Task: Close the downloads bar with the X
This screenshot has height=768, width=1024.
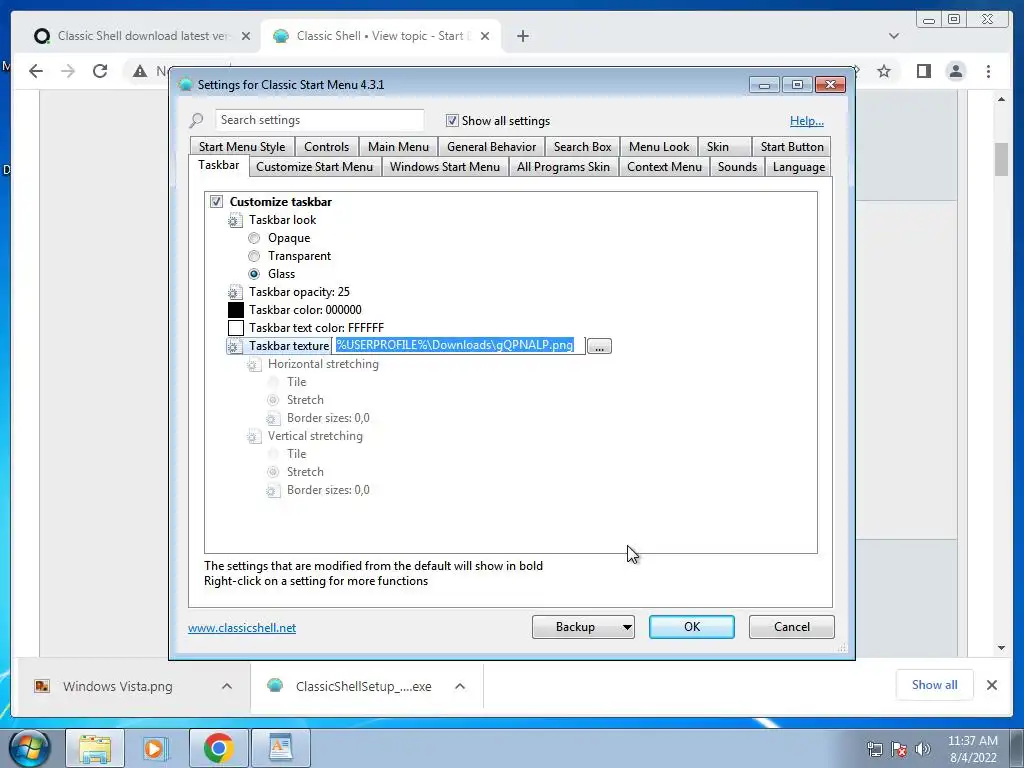Action: [991, 685]
